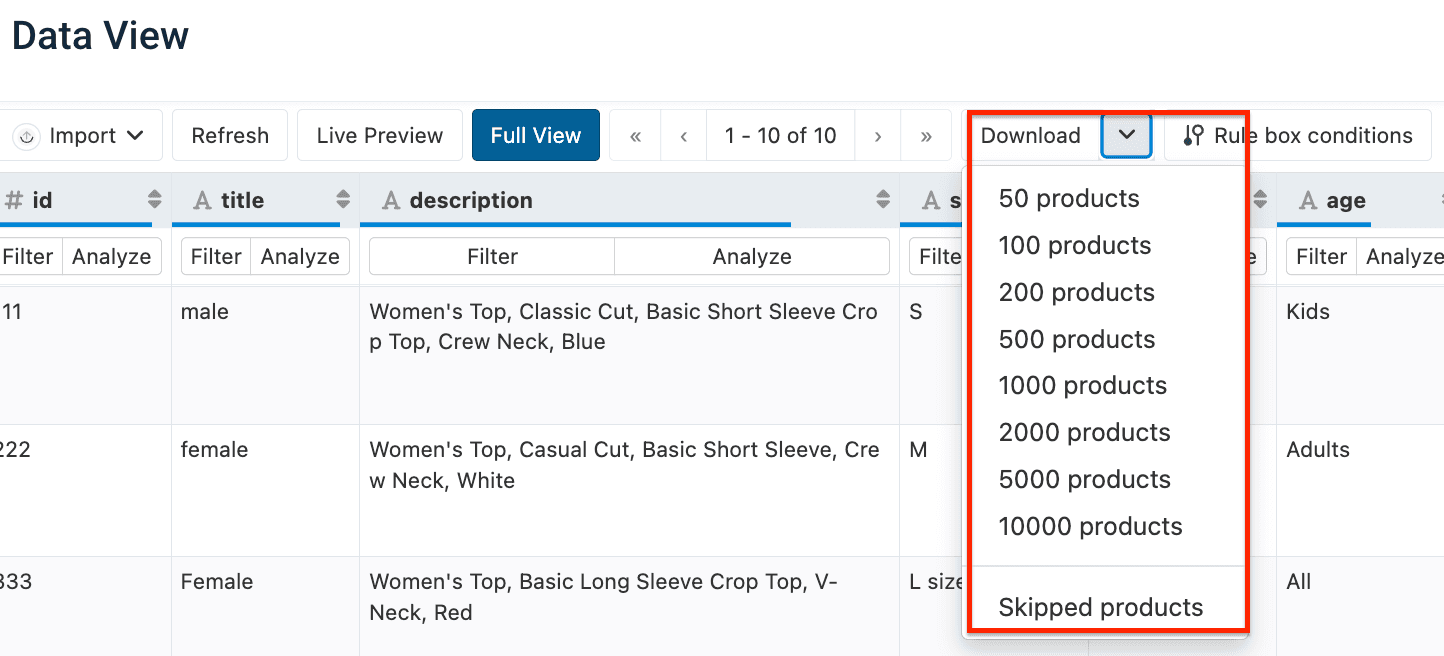The width and height of the screenshot is (1444, 656).
Task: Go to the previous page arrow
Action: point(683,136)
